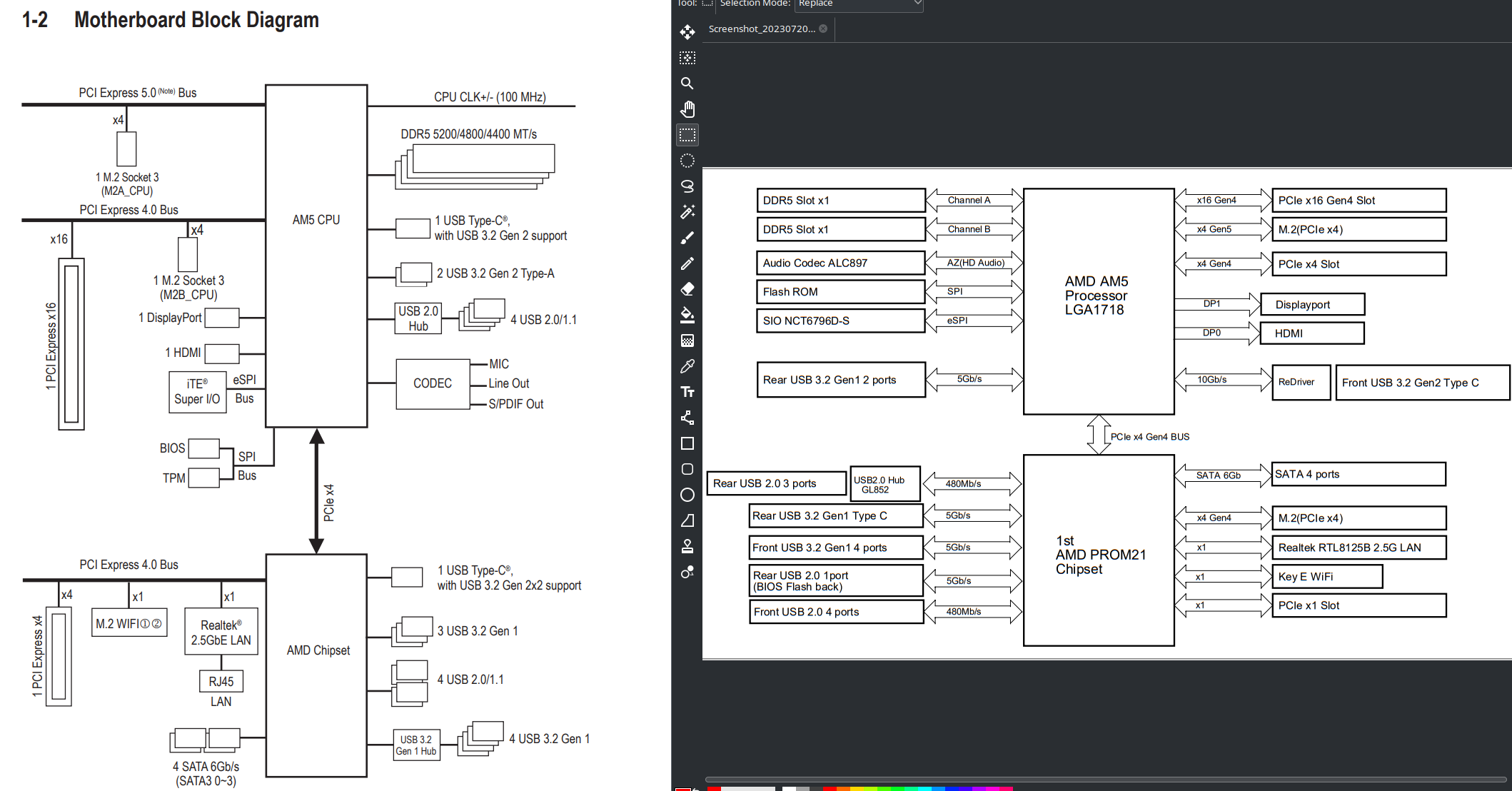Click the 'AMD Chipset' block in the manual diagram
This screenshot has width=1512, height=791.
pos(317,665)
